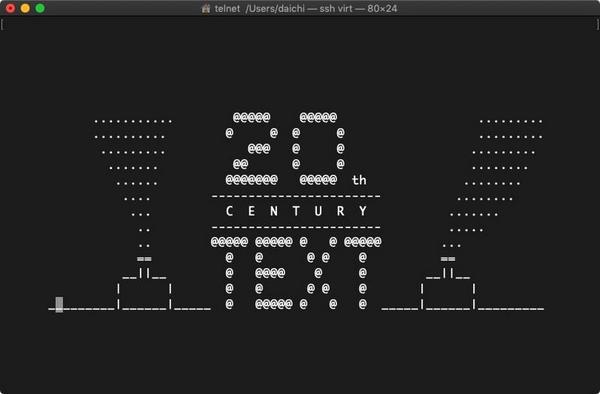Click the 'C E N T U R Y' text
Screen dimensions: 600x394
tap(296, 211)
